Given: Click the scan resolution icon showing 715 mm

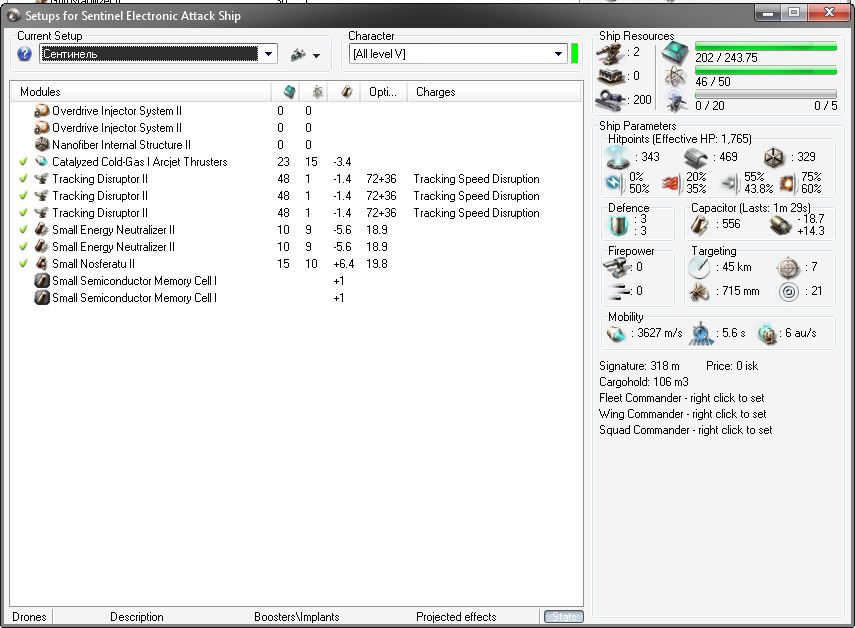Looking at the screenshot, I should pyautogui.click(x=699, y=291).
